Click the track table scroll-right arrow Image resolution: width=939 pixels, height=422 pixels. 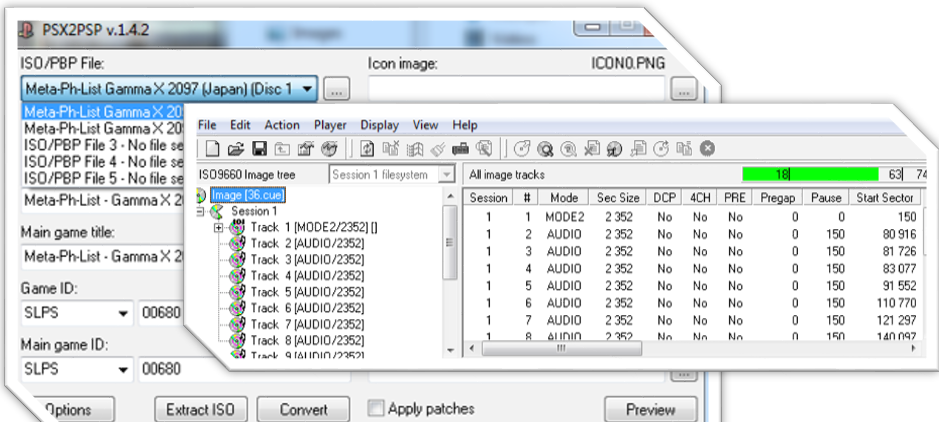914,348
